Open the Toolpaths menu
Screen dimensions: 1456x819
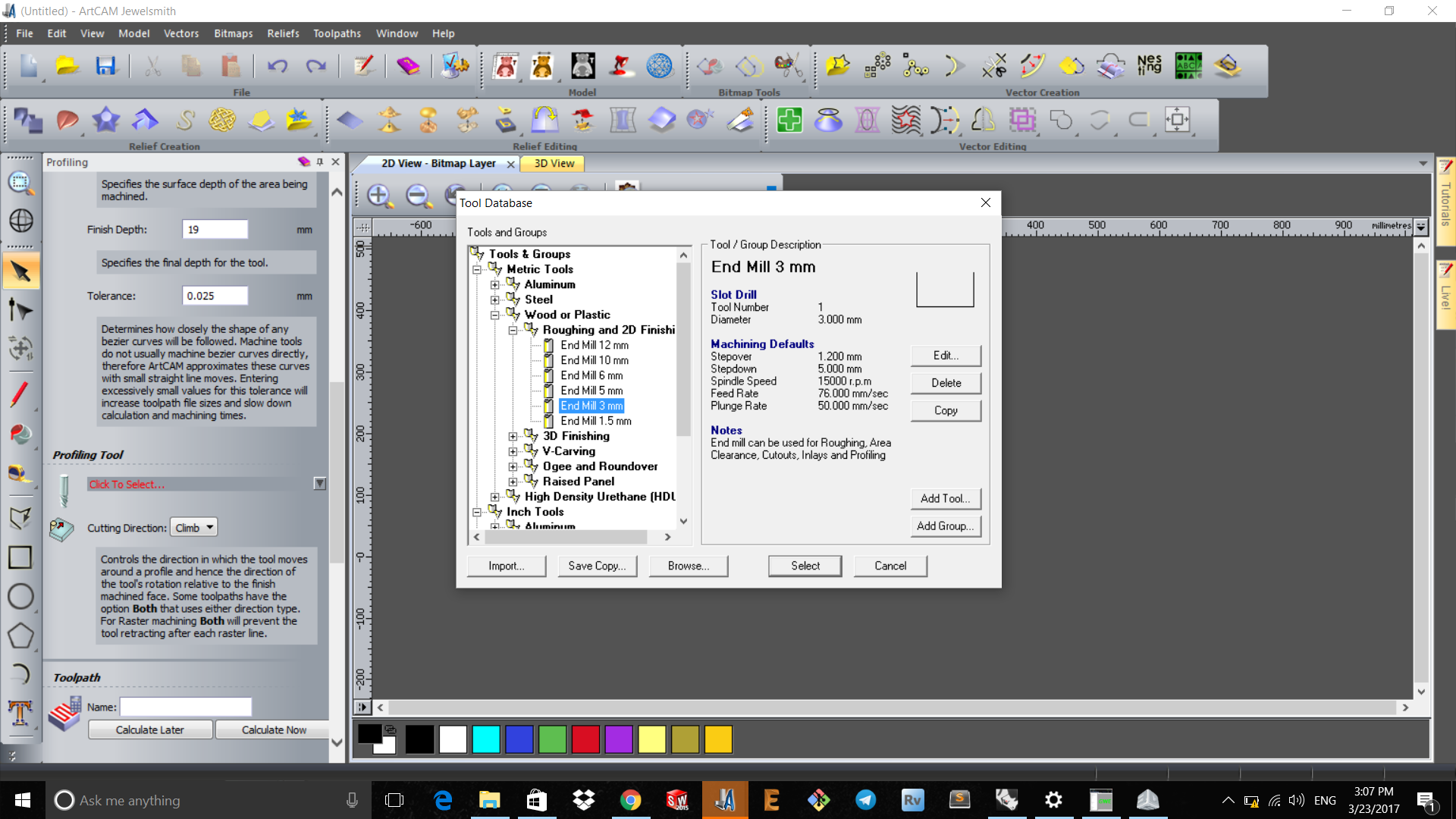[337, 33]
